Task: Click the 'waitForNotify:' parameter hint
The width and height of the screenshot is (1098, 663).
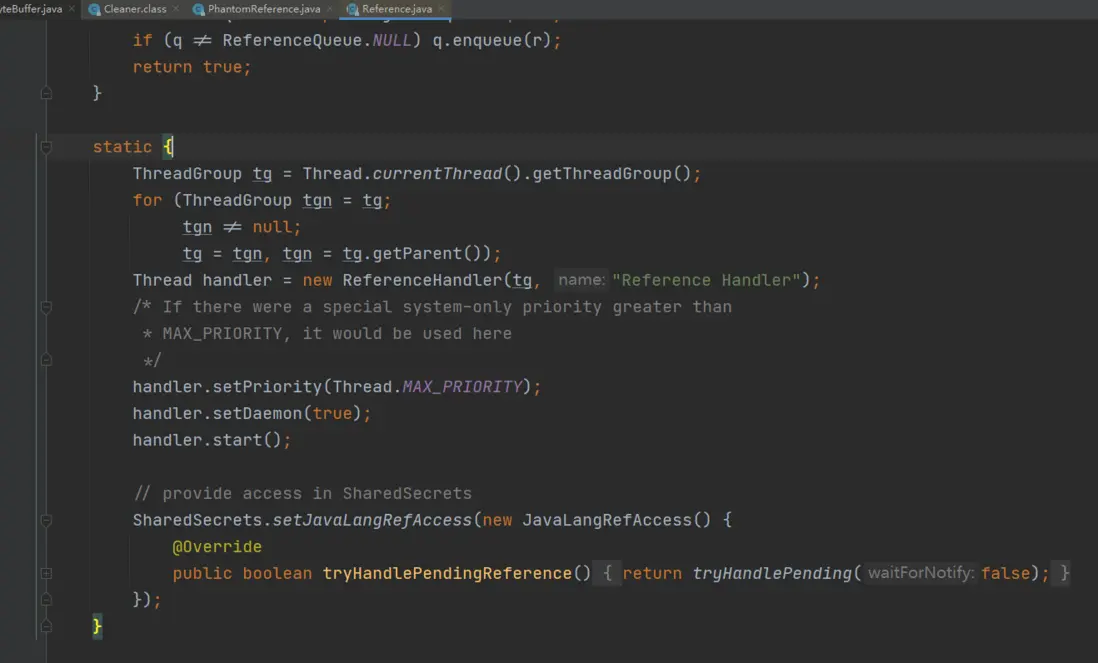Action: (920, 573)
